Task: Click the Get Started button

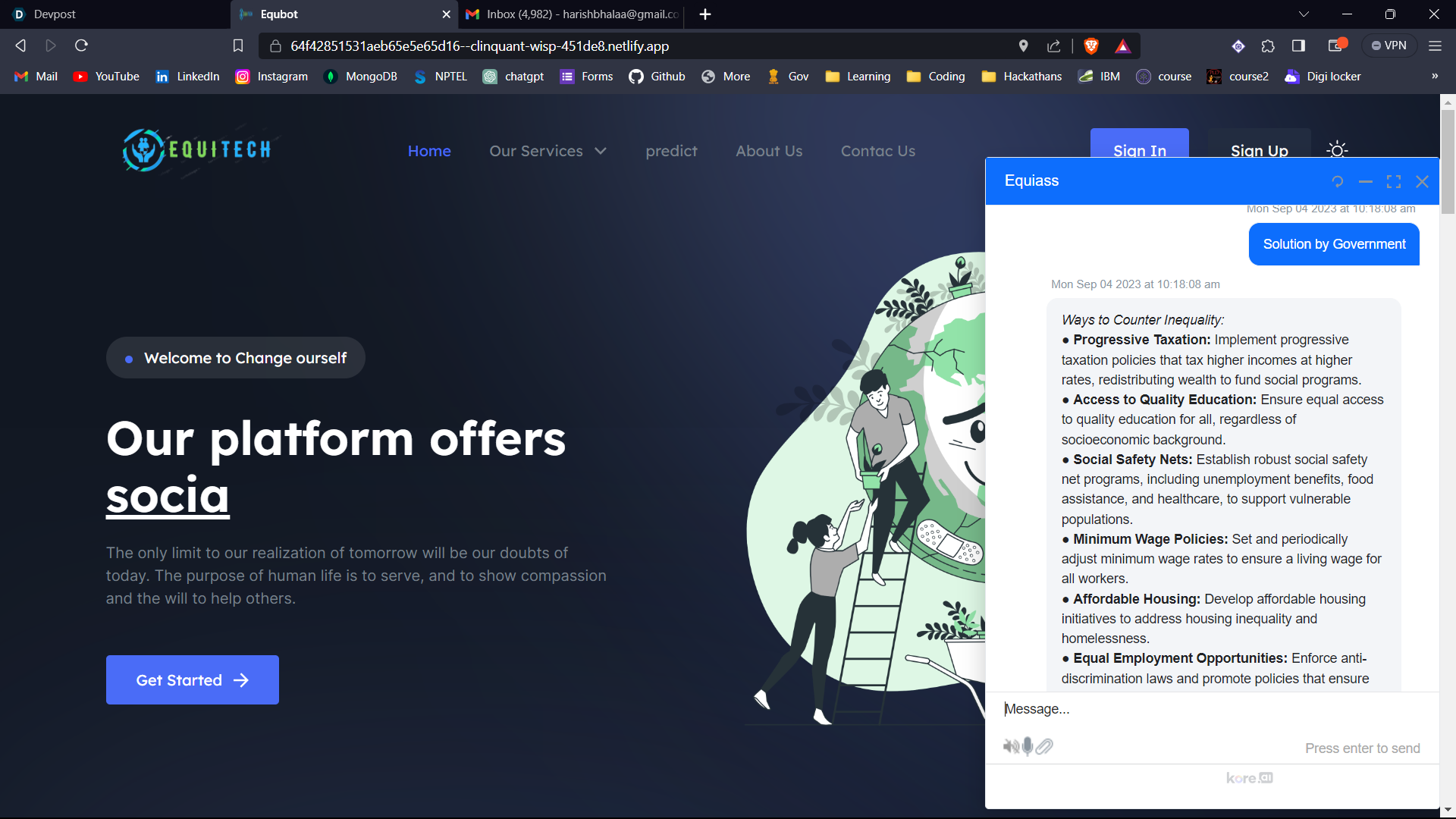Action: [x=193, y=680]
